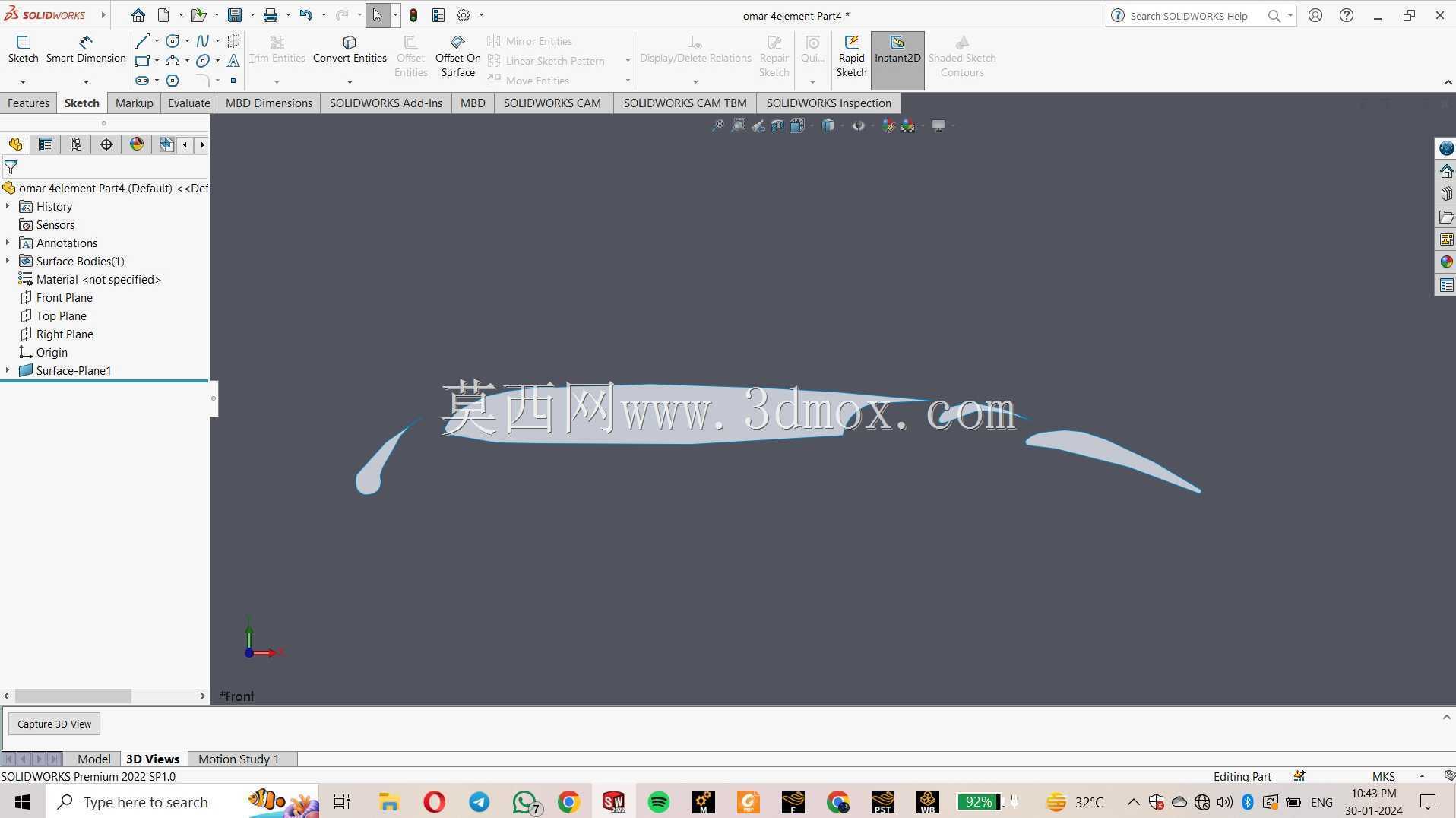Screen dimensions: 1456x818
Task: Open Telegram from the taskbar
Action: pos(479,802)
